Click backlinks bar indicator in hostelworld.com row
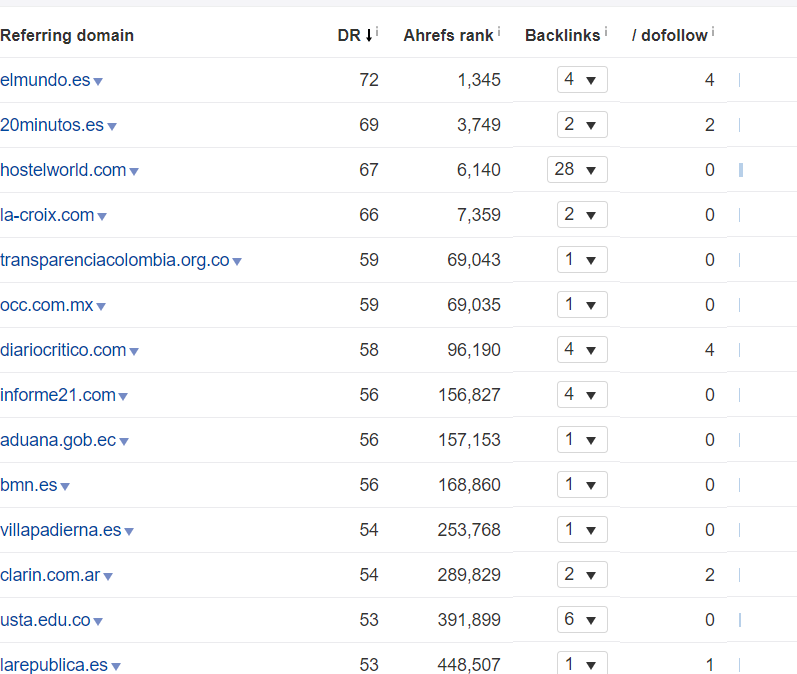This screenshot has width=797, height=674. 741,170
